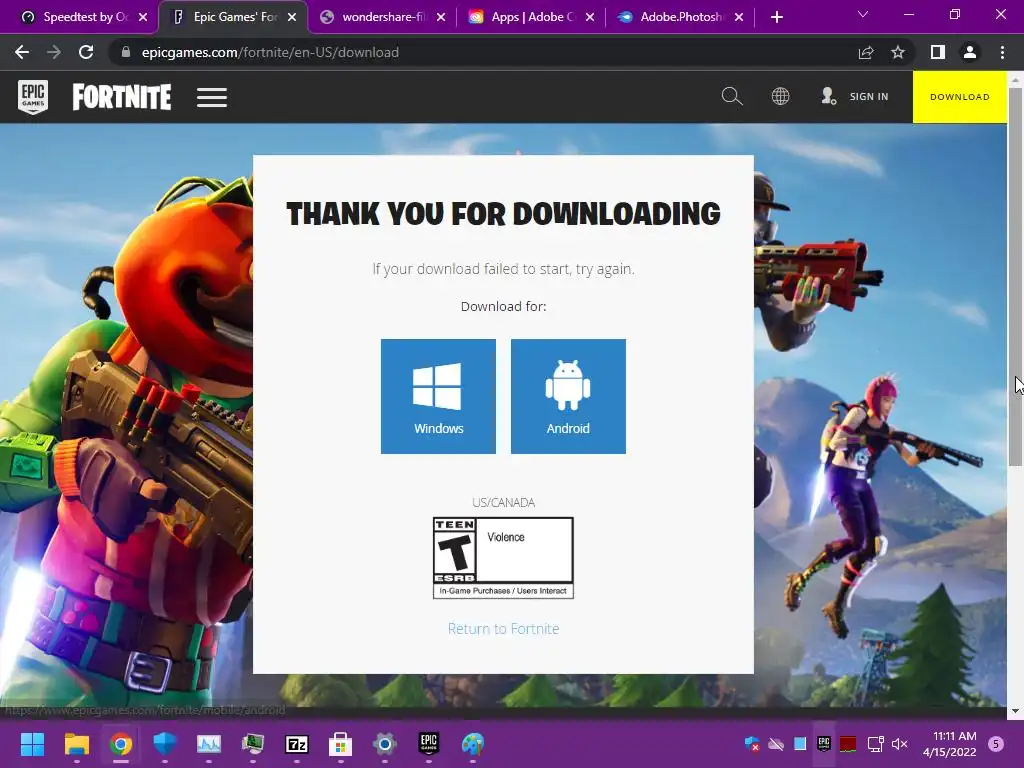The image size is (1024, 768).
Task: Close the Speedtest tab
Action: coord(143,17)
